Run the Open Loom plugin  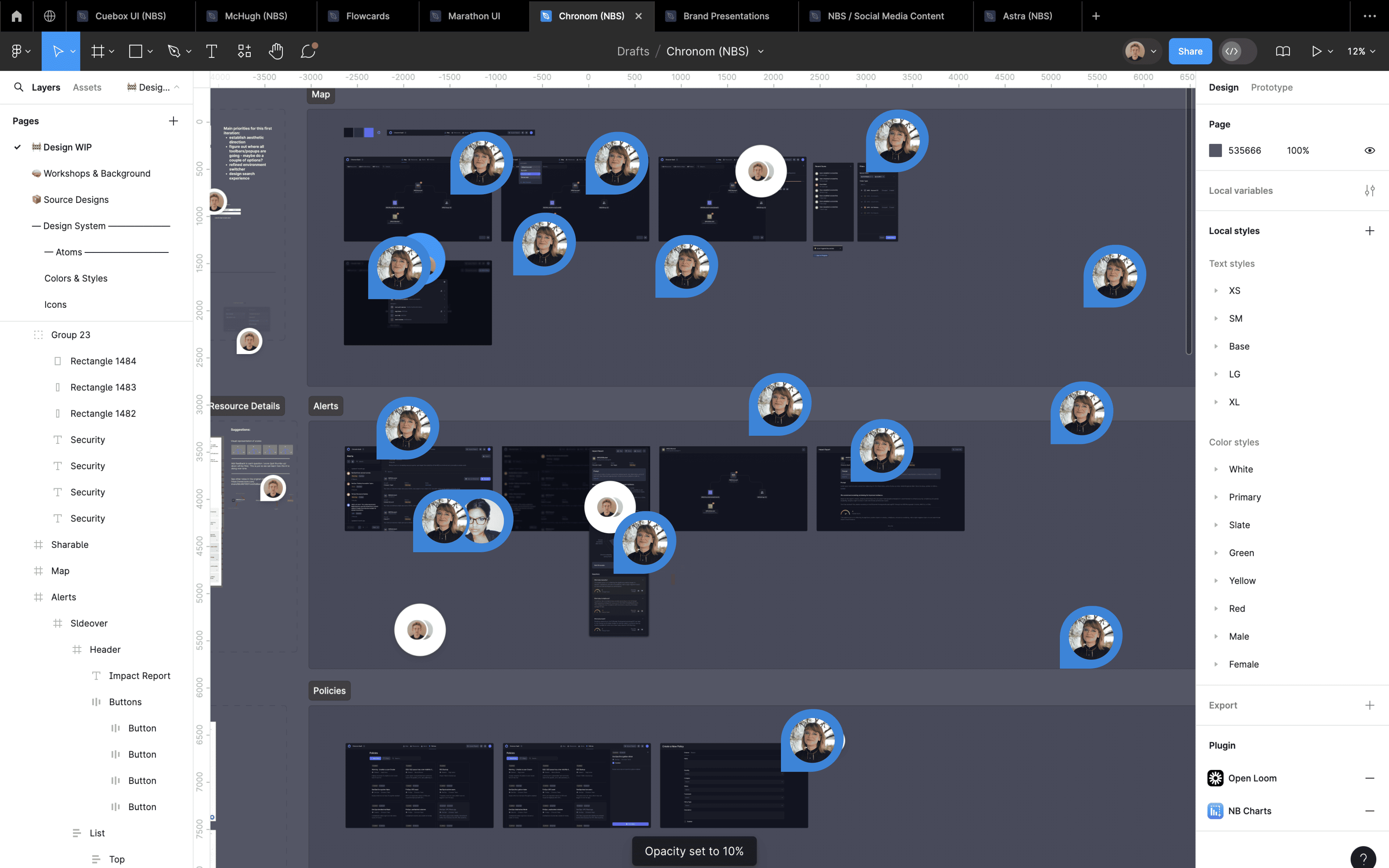[1252, 778]
